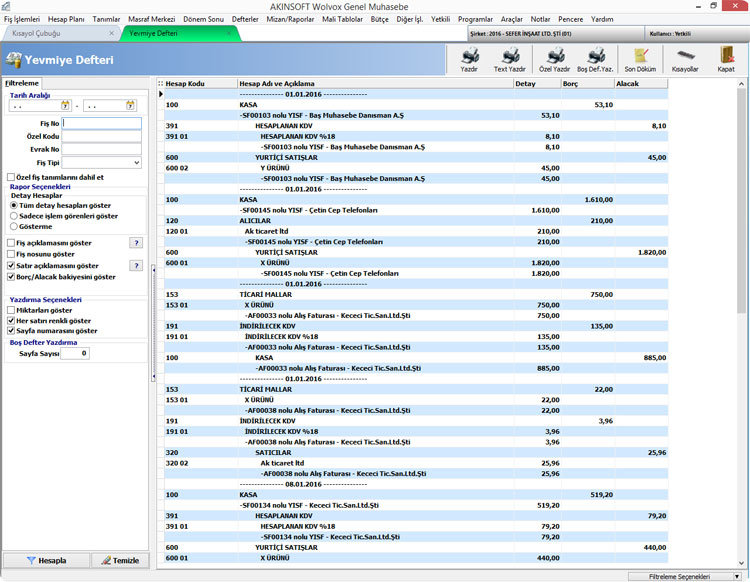Click the Boş Def.Yaz. printer icon
The image size is (750, 582).
pyautogui.click(x=596, y=56)
